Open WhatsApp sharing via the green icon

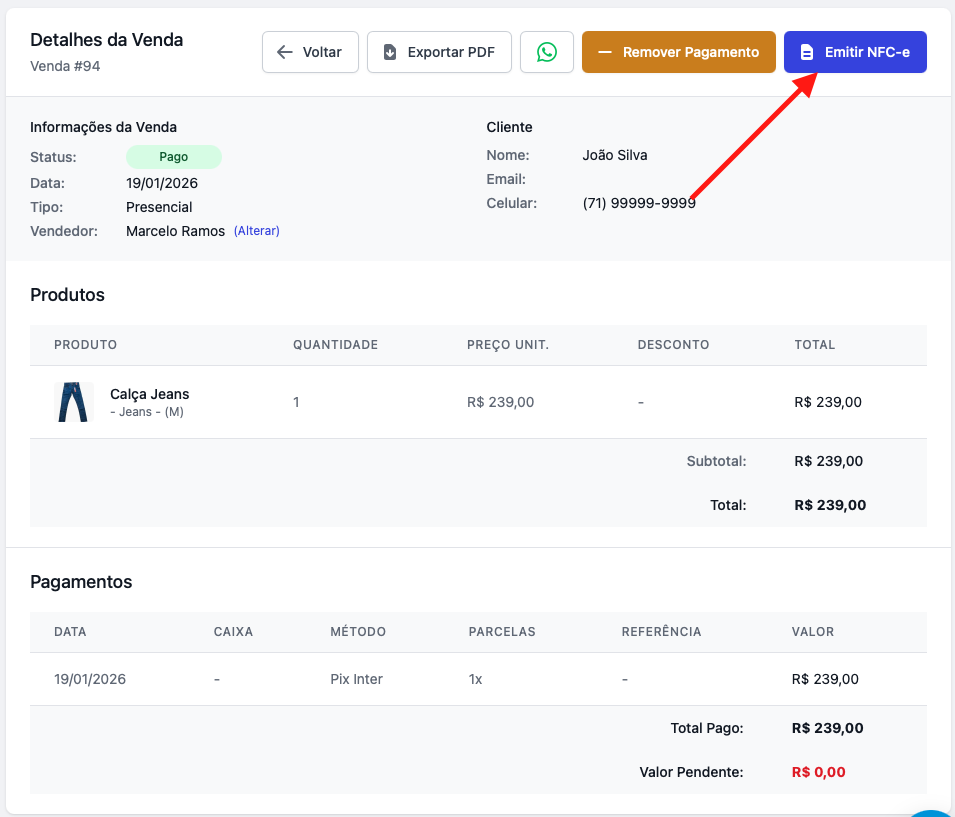[x=547, y=52]
